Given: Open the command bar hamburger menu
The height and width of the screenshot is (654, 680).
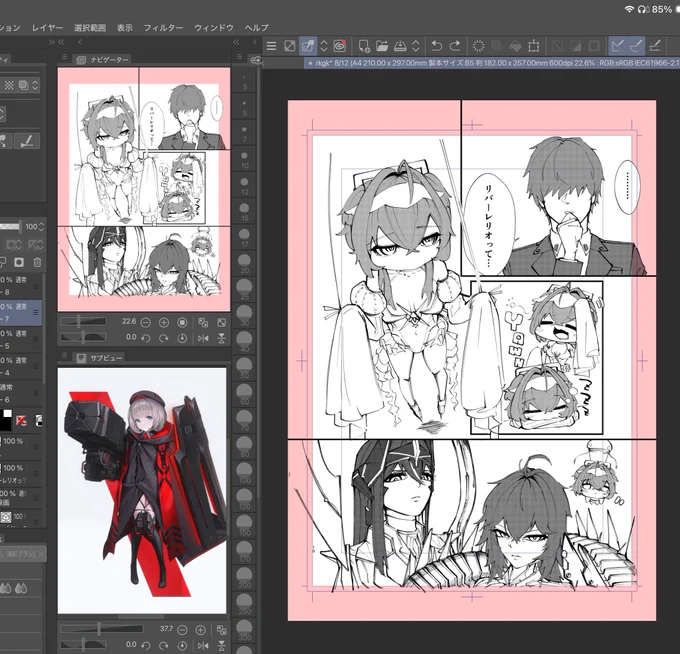Looking at the screenshot, I should (271, 46).
